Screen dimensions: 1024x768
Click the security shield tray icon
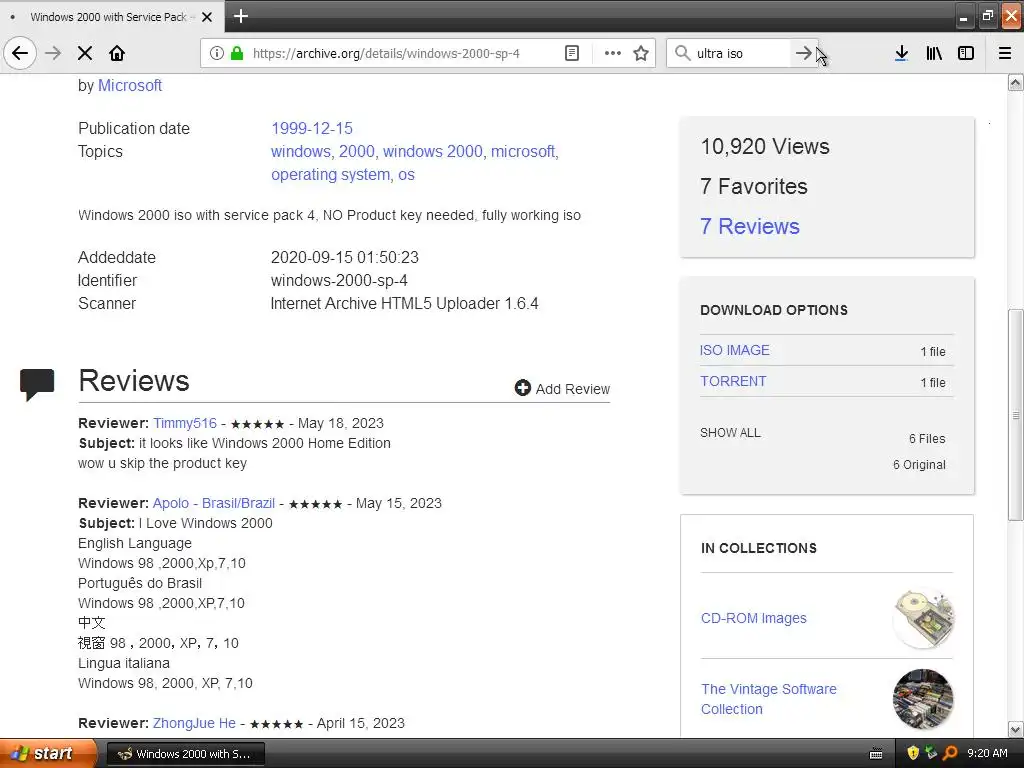913,753
